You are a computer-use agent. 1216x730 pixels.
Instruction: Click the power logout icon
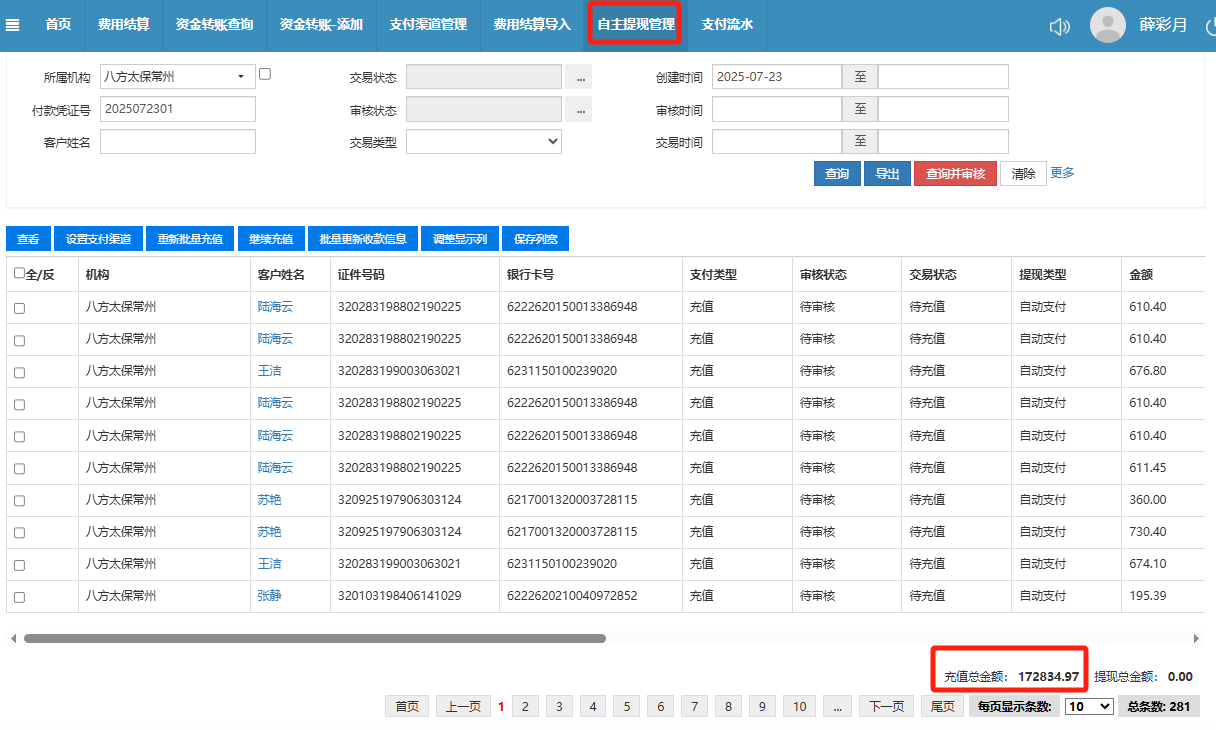1209,26
